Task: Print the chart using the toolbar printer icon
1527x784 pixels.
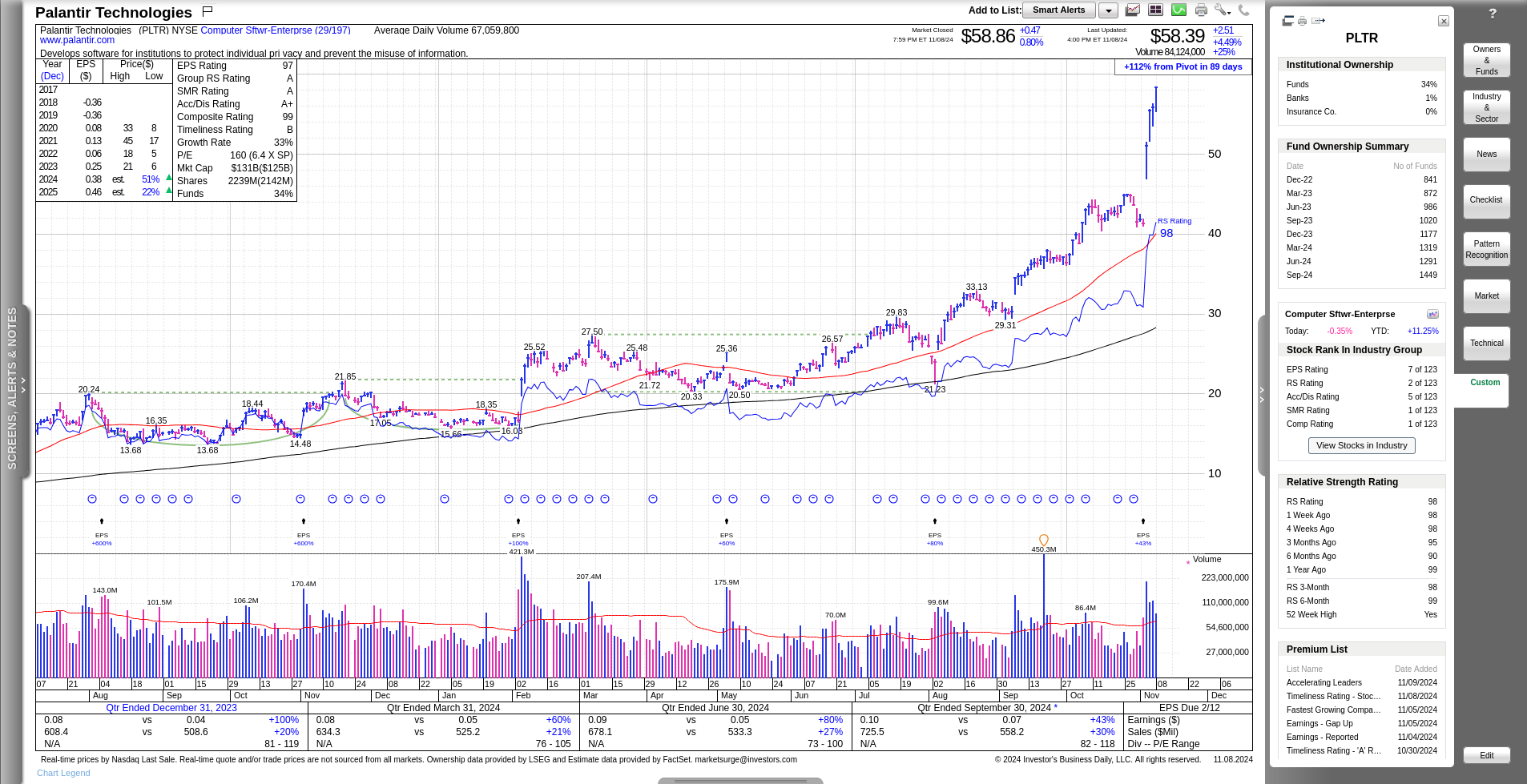Action: pos(1201,10)
